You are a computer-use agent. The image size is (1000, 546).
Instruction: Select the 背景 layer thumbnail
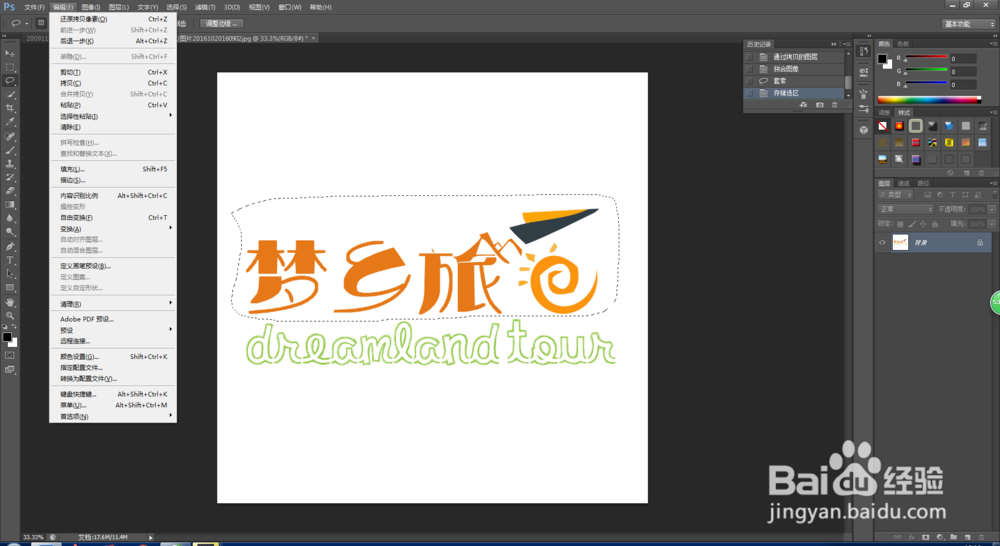(x=900, y=242)
